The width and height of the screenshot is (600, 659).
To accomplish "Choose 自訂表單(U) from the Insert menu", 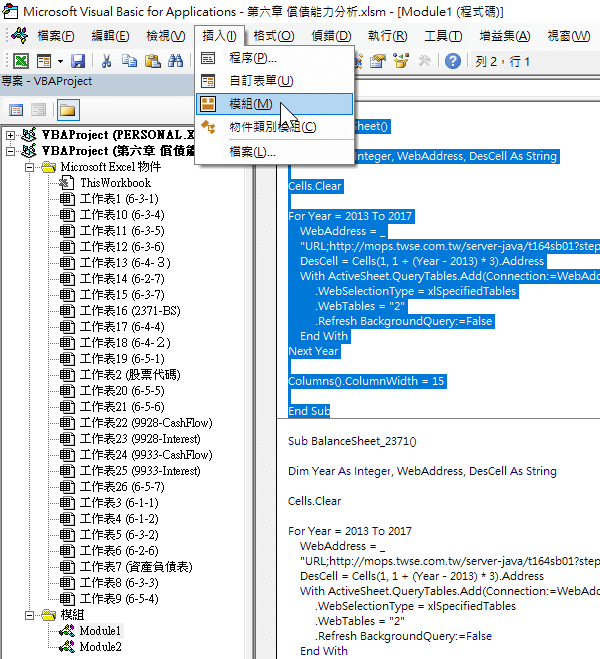I will pyautogui.click(x=274, y=81).
